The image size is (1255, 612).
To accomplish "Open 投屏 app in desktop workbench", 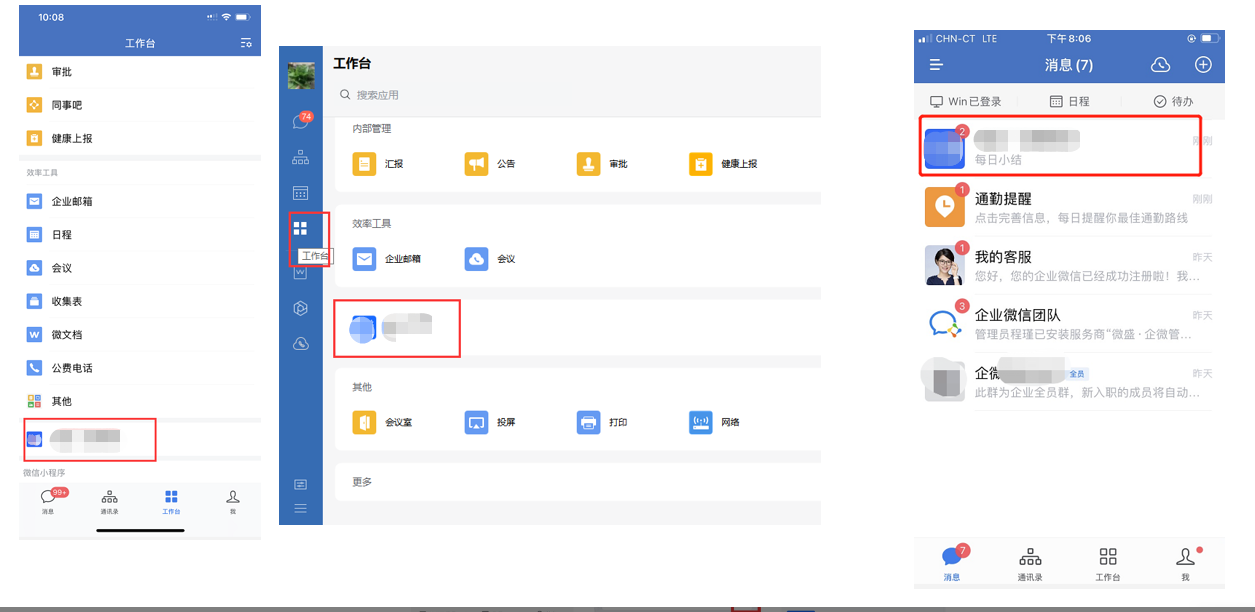I will tap(491, 423).
